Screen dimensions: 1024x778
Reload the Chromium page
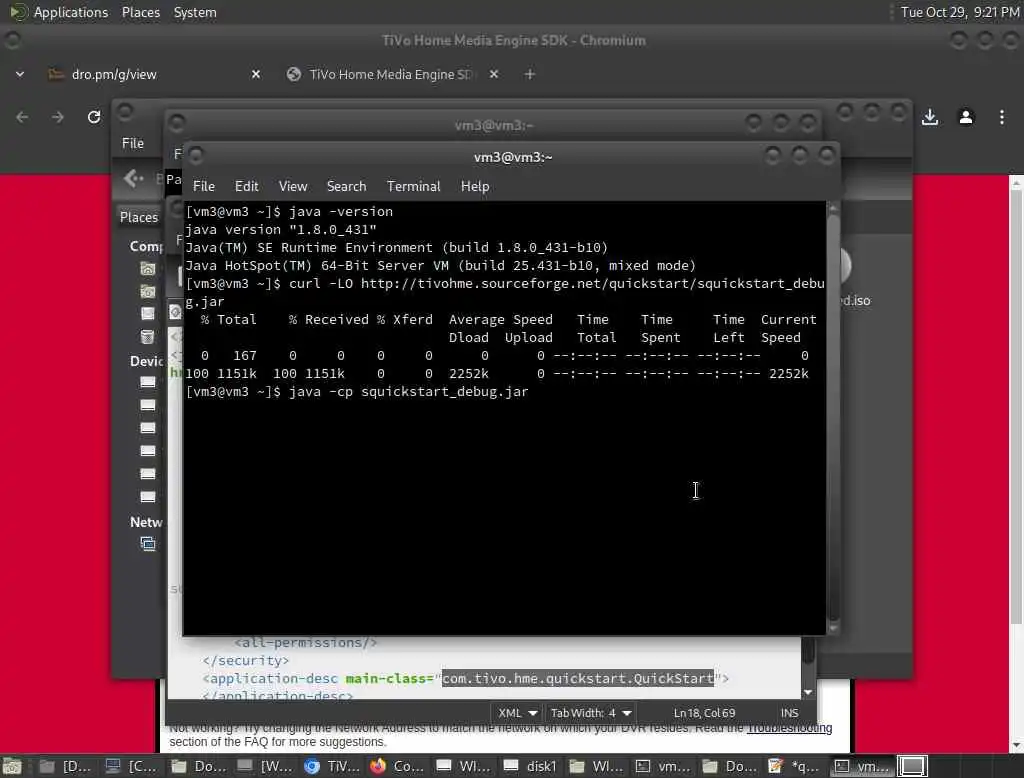[x=94, y=117]
